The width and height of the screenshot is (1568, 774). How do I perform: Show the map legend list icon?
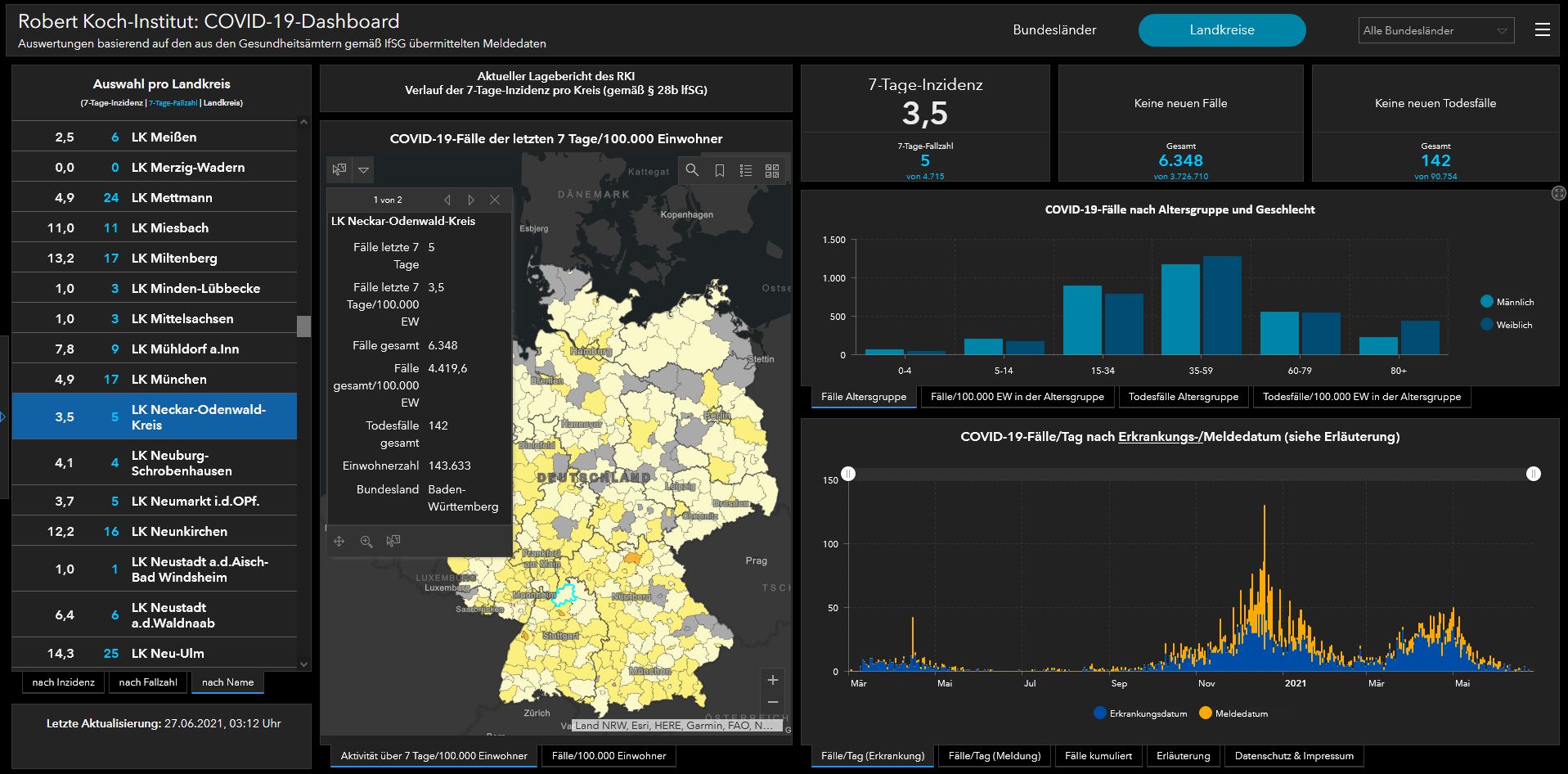tap(746, 170)
